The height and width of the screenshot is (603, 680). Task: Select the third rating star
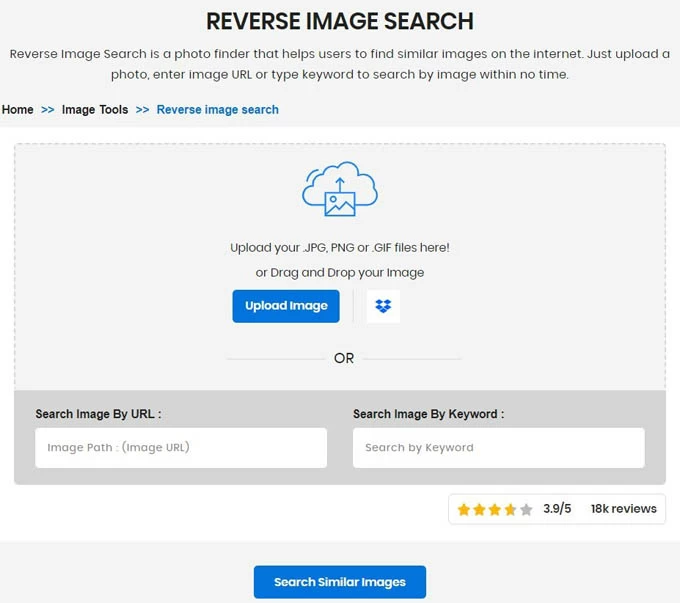tap(495, 509)
